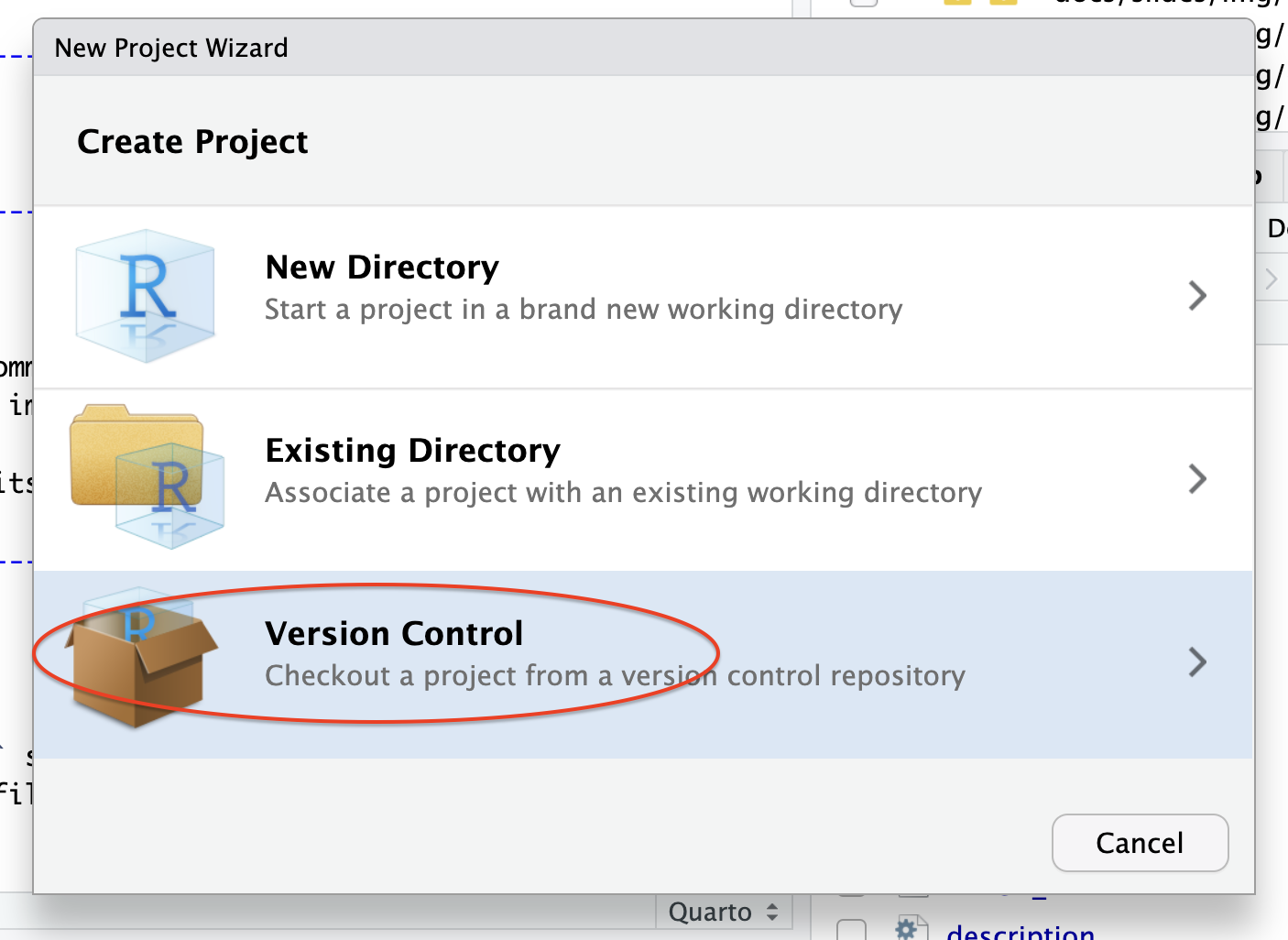Click the gear file icon beside description
This screenshot has height=940, width=1288.
point(907,929)
